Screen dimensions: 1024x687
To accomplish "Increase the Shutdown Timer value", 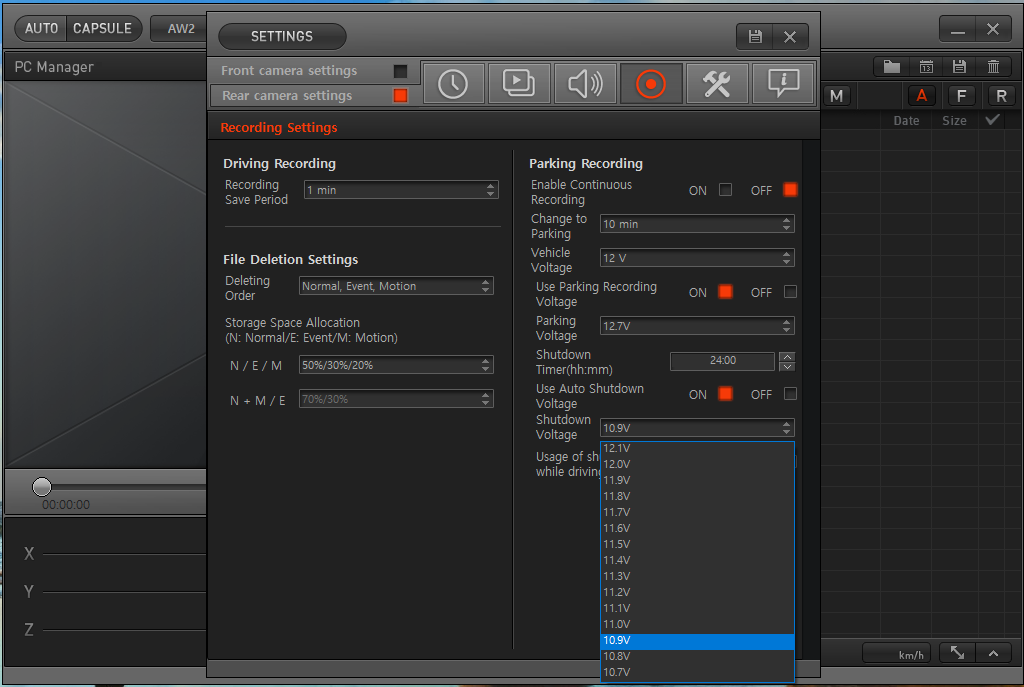I will click(x=787, y=357).
